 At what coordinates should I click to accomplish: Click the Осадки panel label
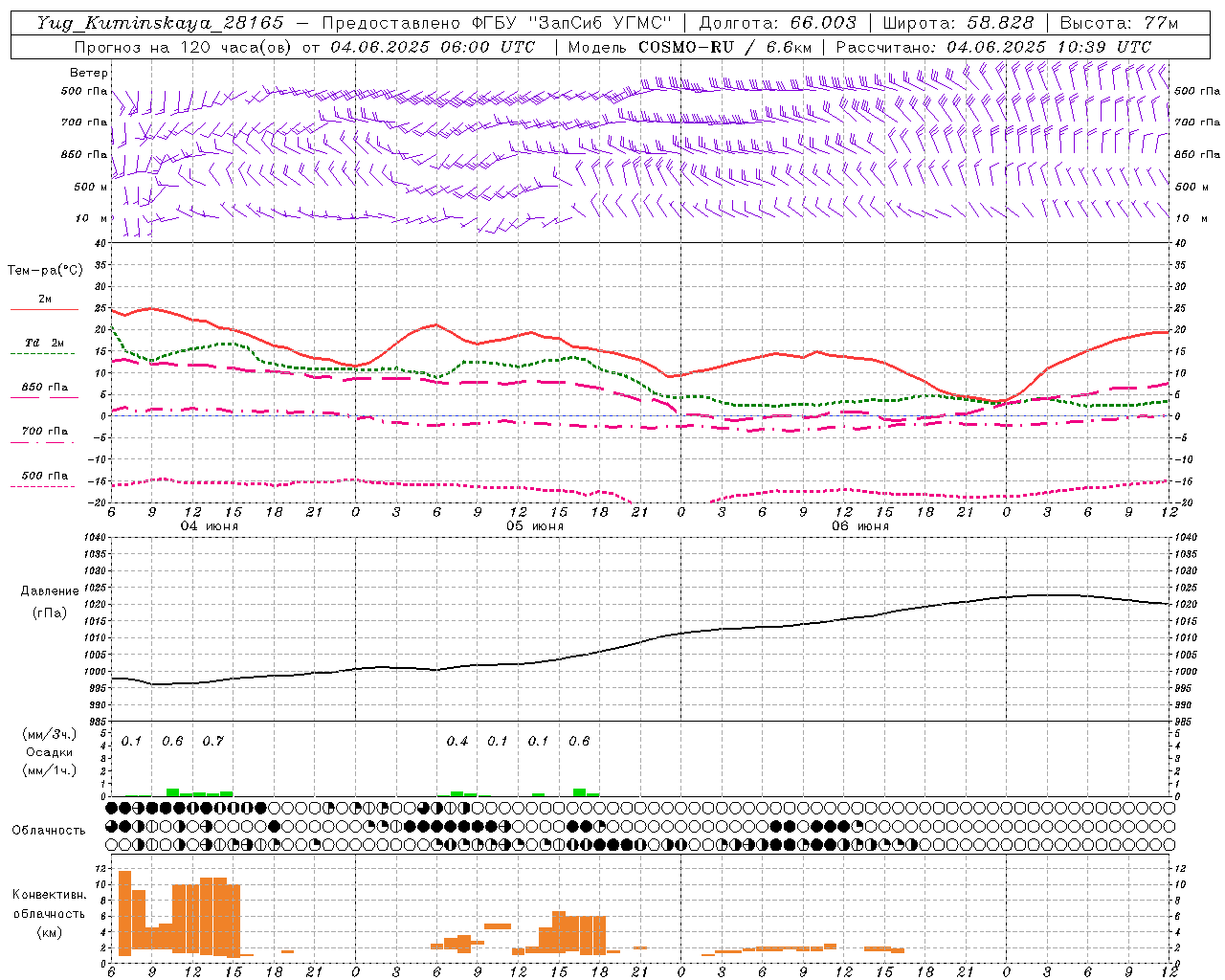49,752
